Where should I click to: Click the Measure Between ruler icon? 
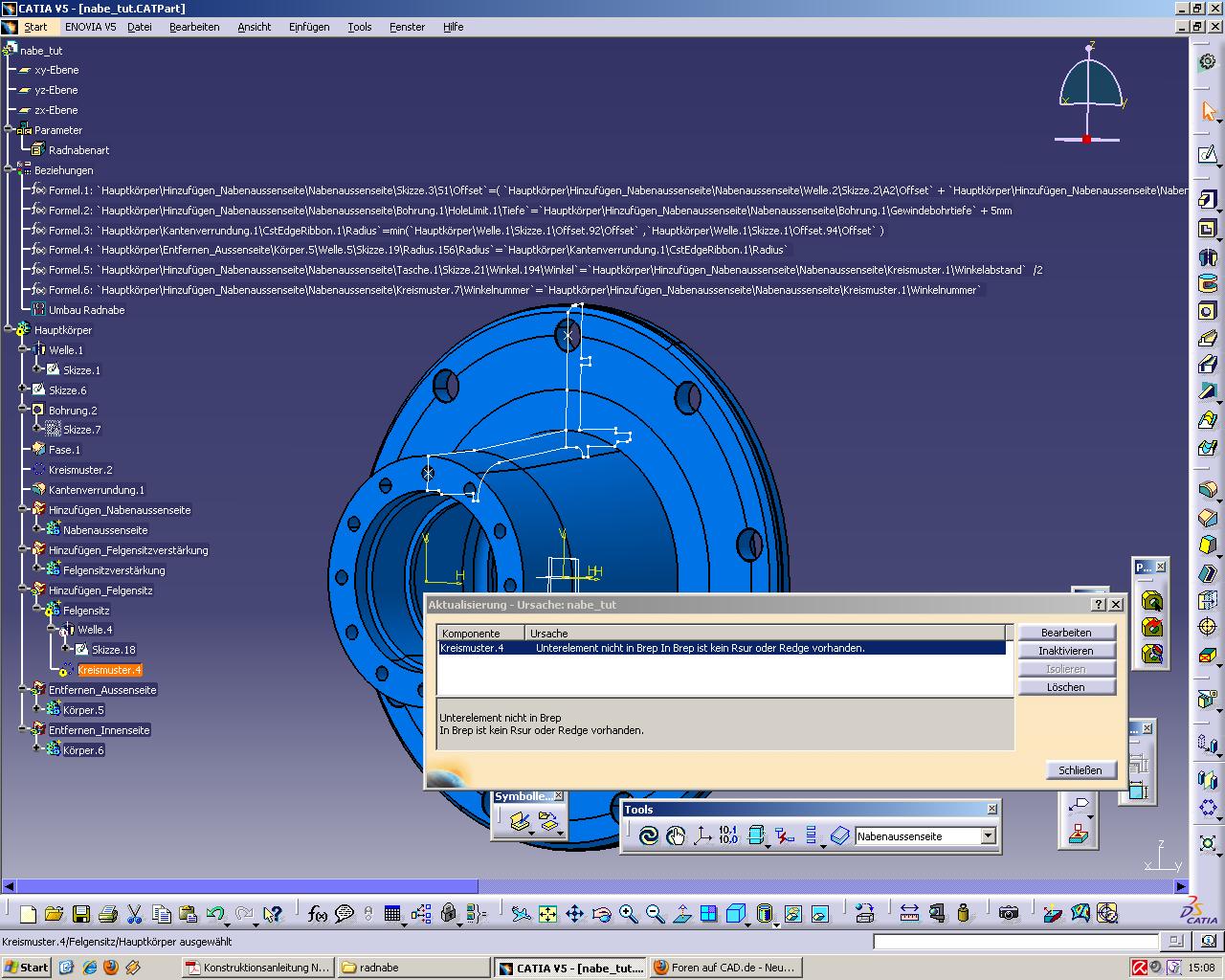(x=909, y=914)
